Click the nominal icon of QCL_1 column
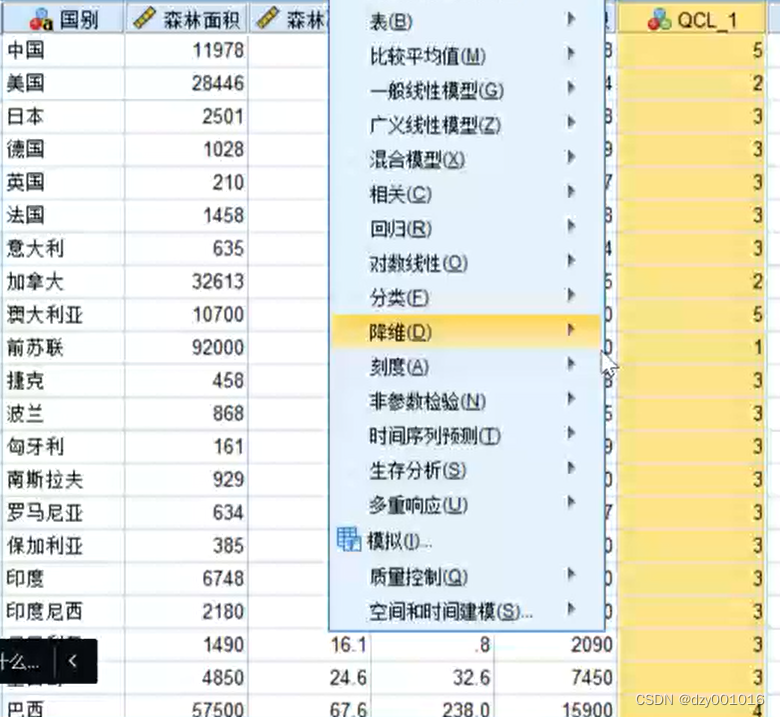This screenshot has width=780, height=717. click(659, 20)
